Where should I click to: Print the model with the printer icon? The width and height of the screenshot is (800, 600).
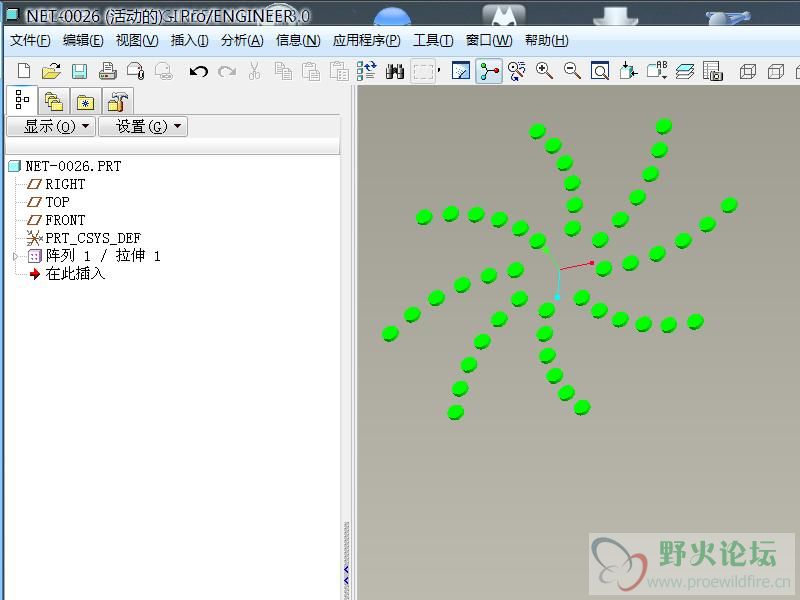[x=108, y=70]
